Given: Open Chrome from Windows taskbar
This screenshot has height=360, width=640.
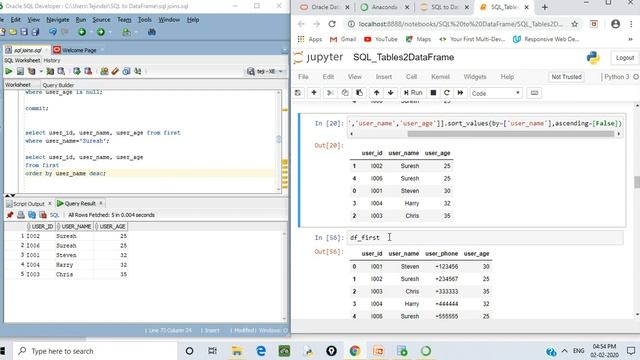Looking at the screenshot, I should 355,351.
